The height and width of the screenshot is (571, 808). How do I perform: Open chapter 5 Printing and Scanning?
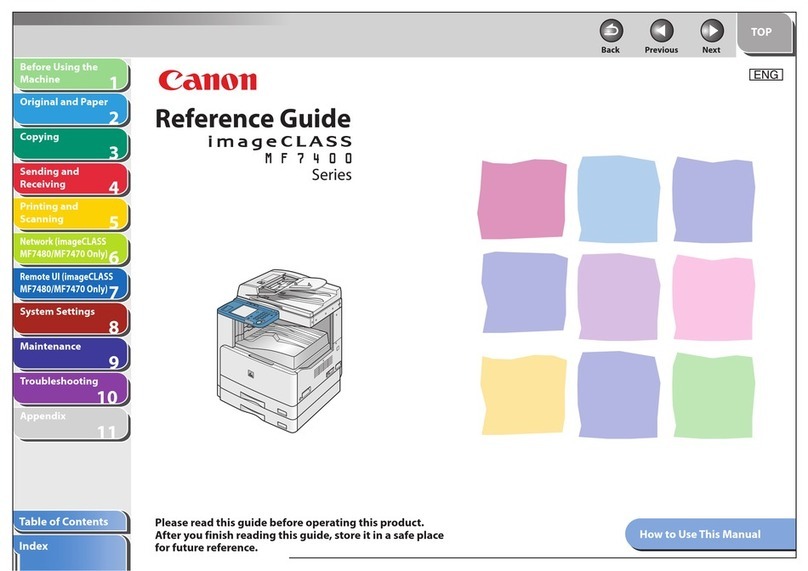click(x=71, y=214)
